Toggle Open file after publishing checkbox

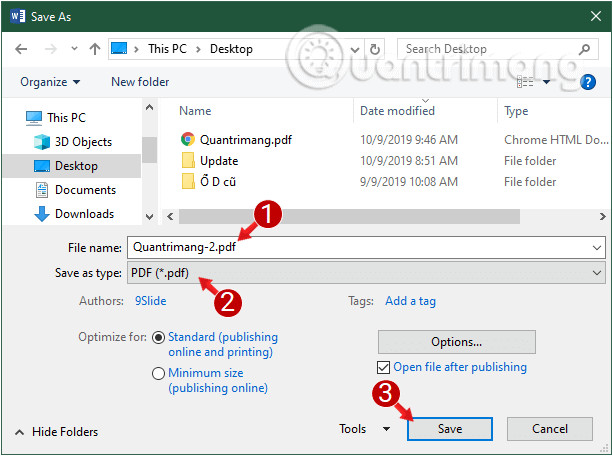click(383, 367)
